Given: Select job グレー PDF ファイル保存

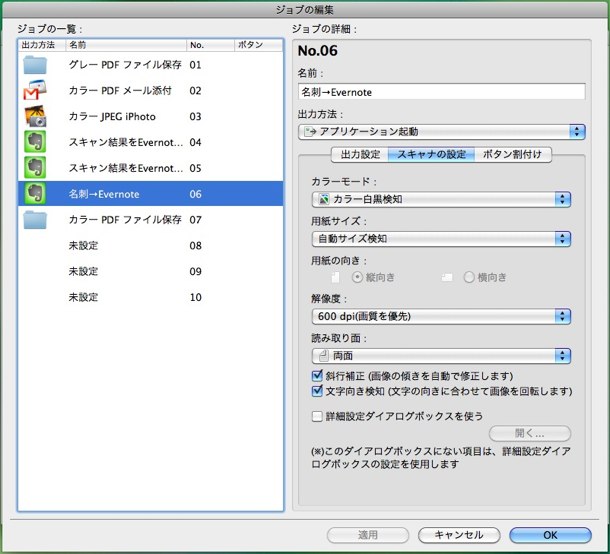Looking at the screenshot, I should pos(151,65).
